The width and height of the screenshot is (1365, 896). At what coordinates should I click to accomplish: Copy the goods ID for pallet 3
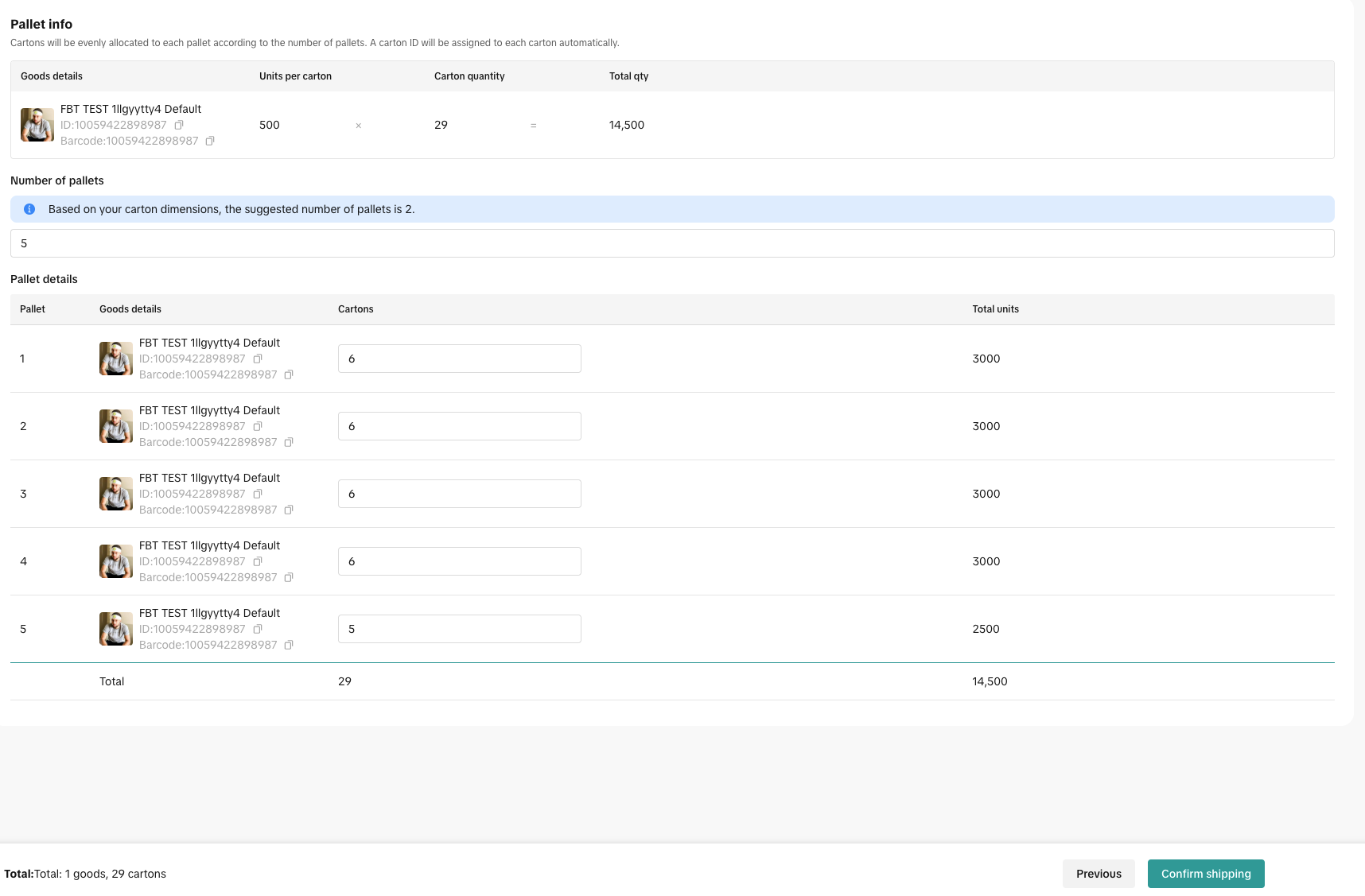258,494
